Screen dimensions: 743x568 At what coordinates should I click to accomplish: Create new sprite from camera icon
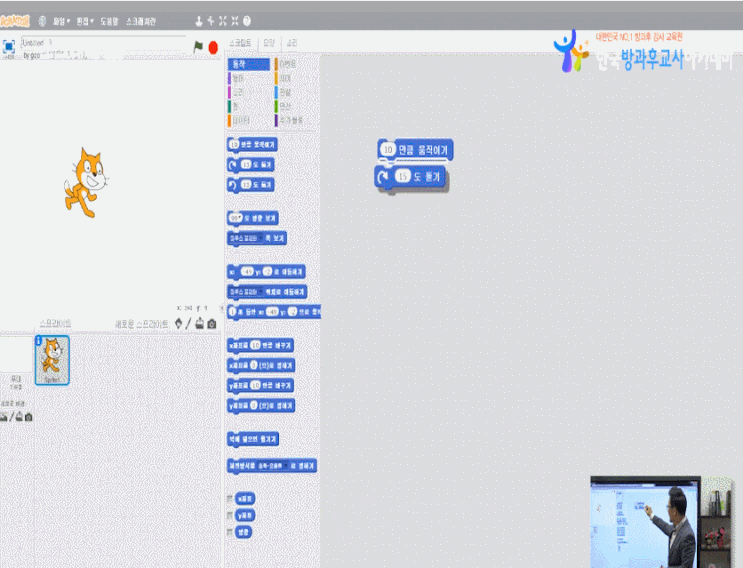tap(212, 324)
